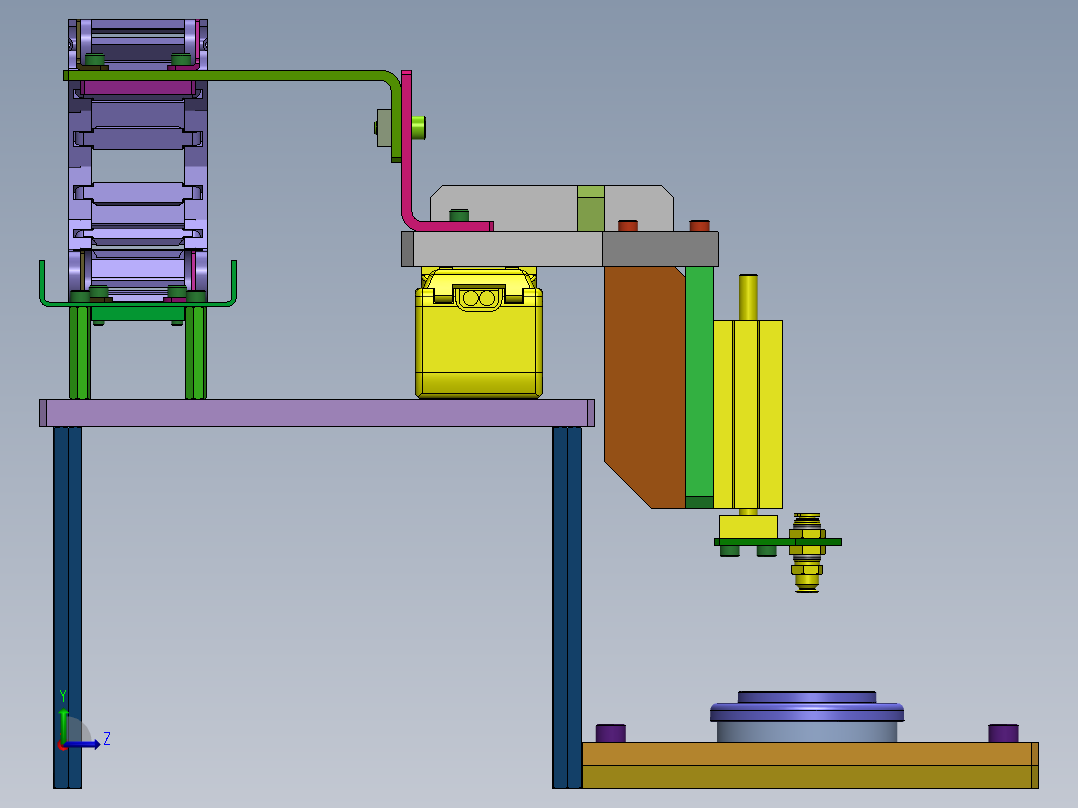Click the lime green bolt head on magenta bracket
The height and width of the screenshot is (808, 1078).
[419, 127]
